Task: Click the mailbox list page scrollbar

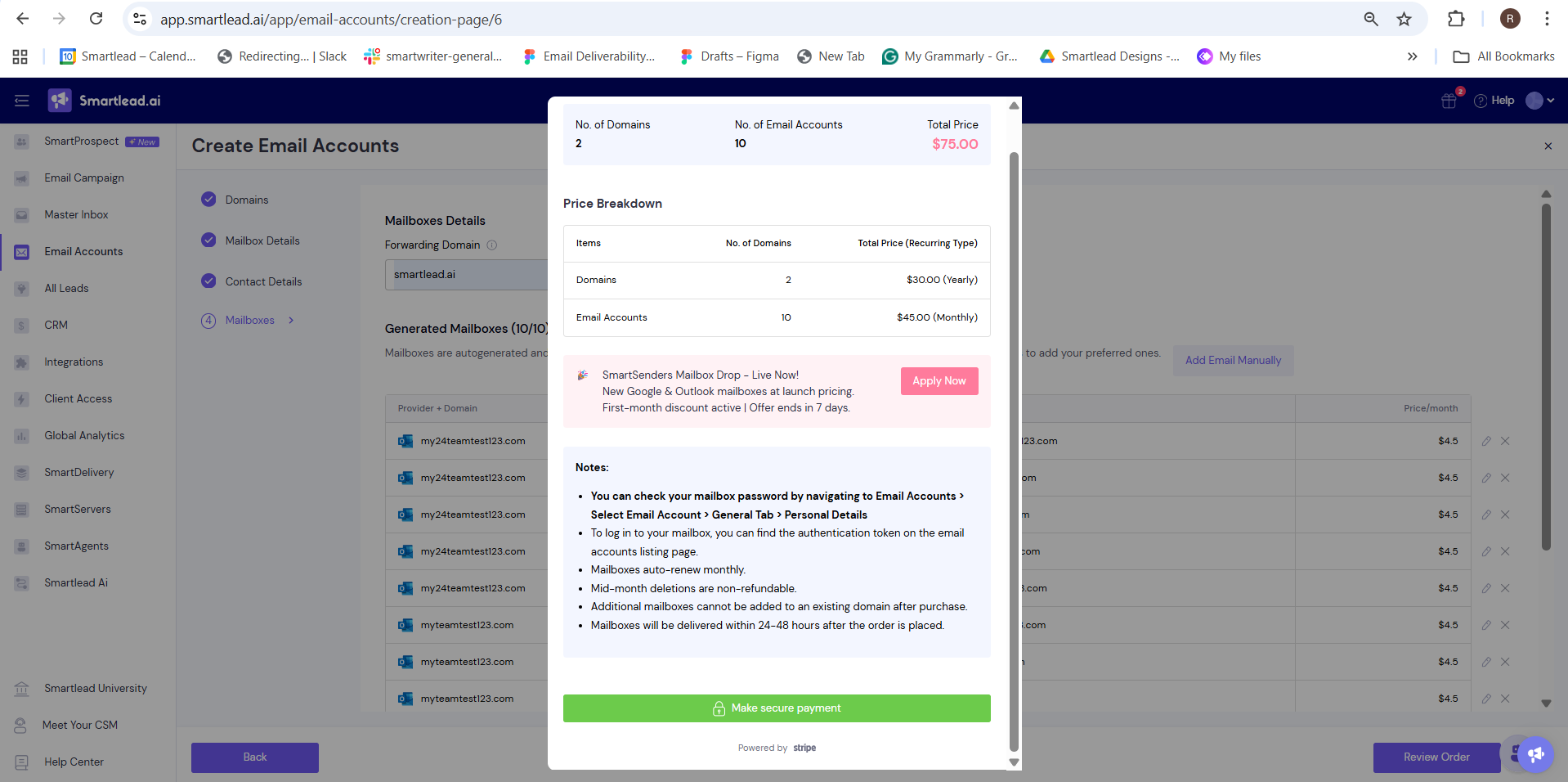Action: [x=1546, y=376]
